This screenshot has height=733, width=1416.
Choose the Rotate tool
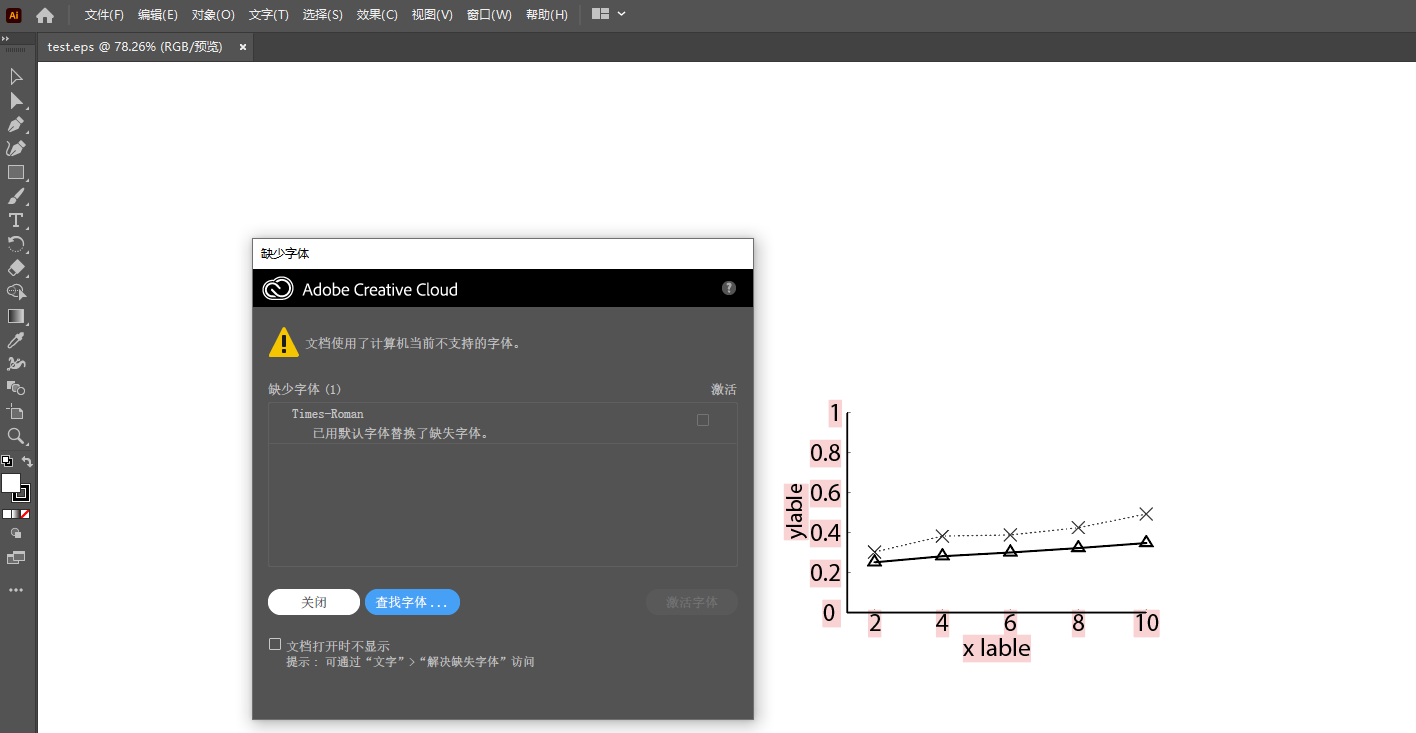pos(16,244)
